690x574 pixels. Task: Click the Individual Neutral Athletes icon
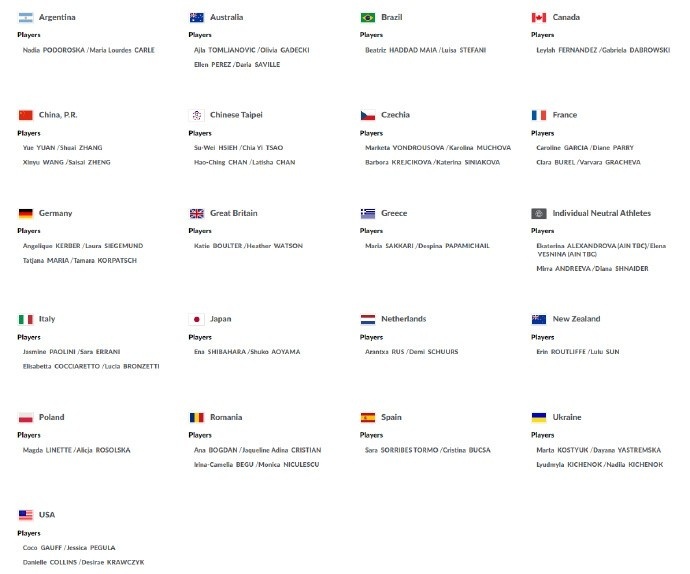[x=539, y=213]
